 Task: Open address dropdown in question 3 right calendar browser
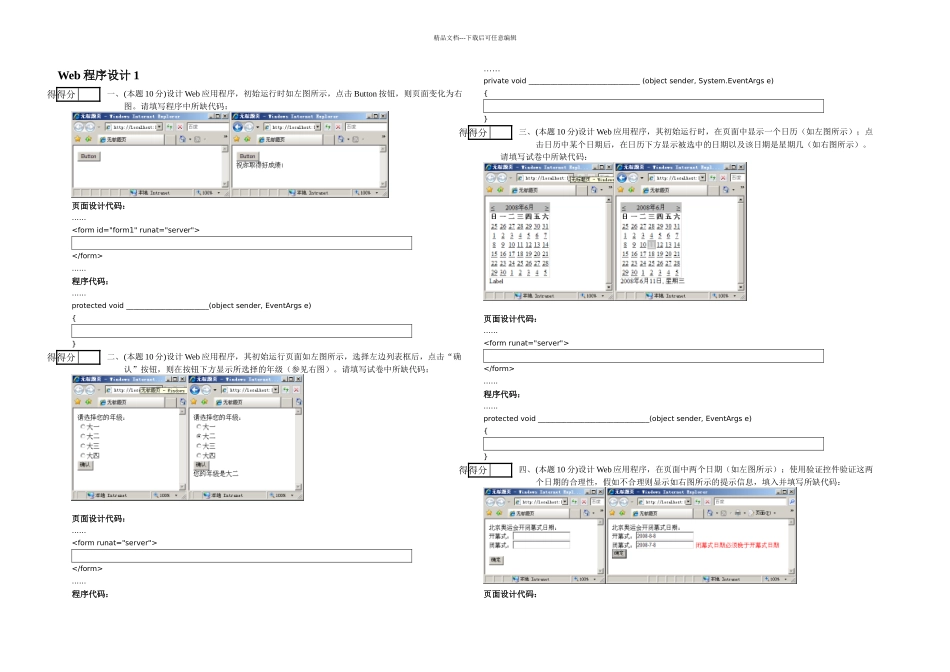click(x=702, y=178)
